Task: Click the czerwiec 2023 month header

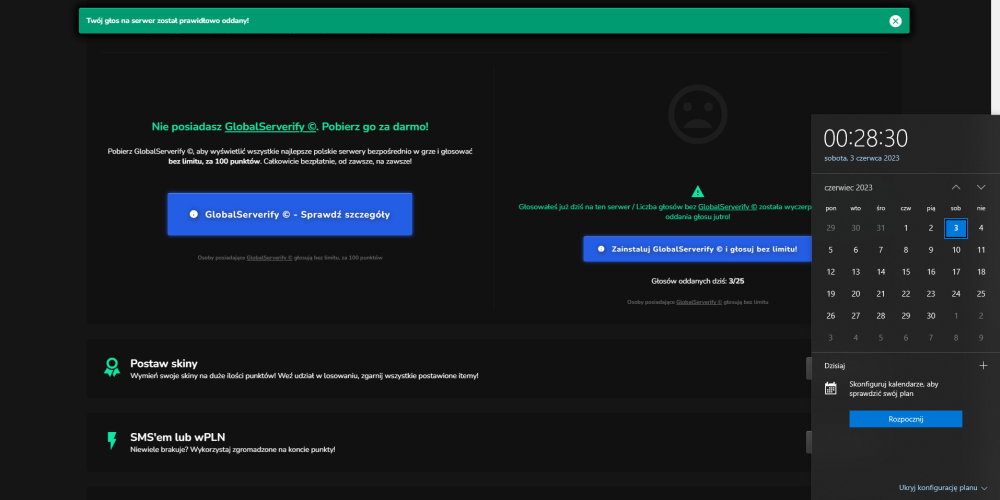Action: (x=848, y=188)
